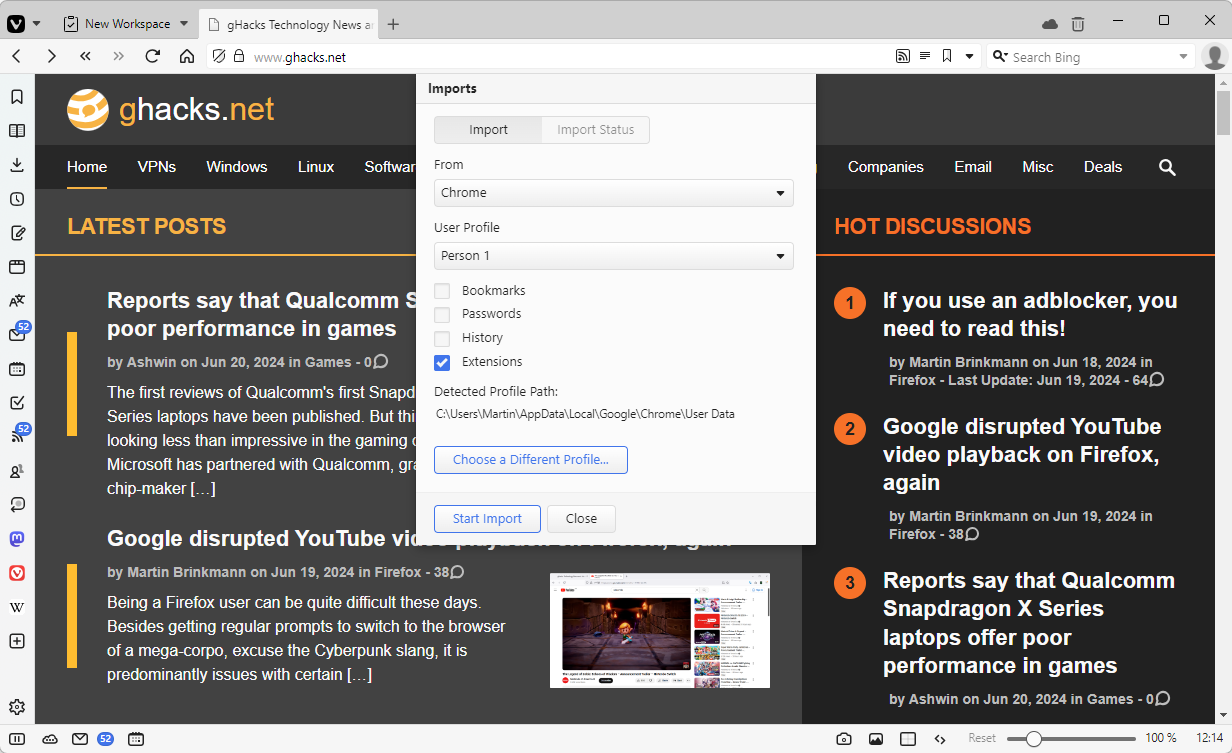Open the Wikipedia web panel
The width and height of the screenshot is (1232, 753).
click(x=17, y=607)
